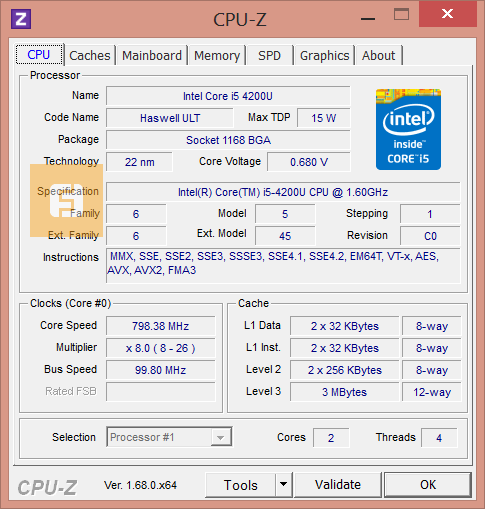Open the Mainboard tab
The height and width of the screenshot is (509, 485).
pos(152,55)
